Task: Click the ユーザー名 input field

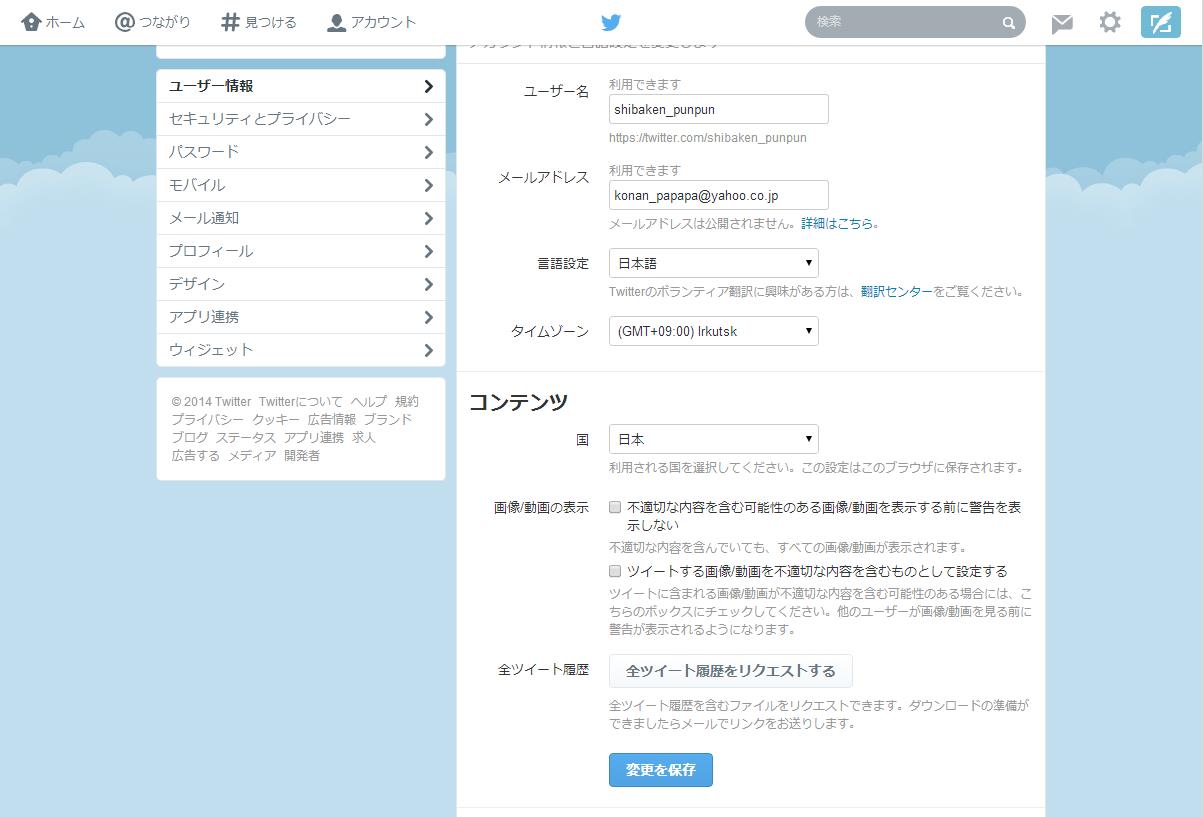Action: 718,109
